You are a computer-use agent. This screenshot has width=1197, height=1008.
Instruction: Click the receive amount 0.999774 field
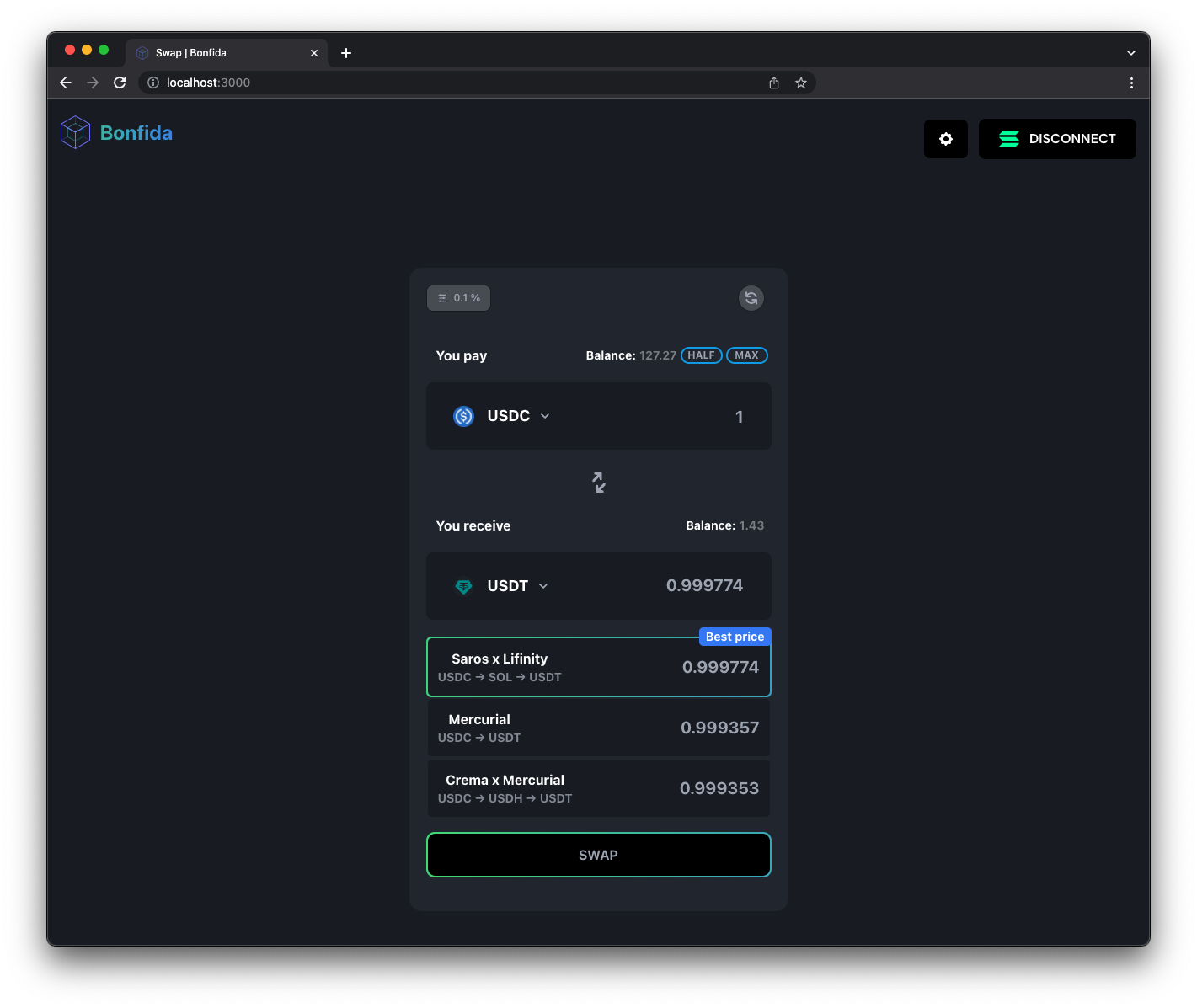(x=704, y=585)
